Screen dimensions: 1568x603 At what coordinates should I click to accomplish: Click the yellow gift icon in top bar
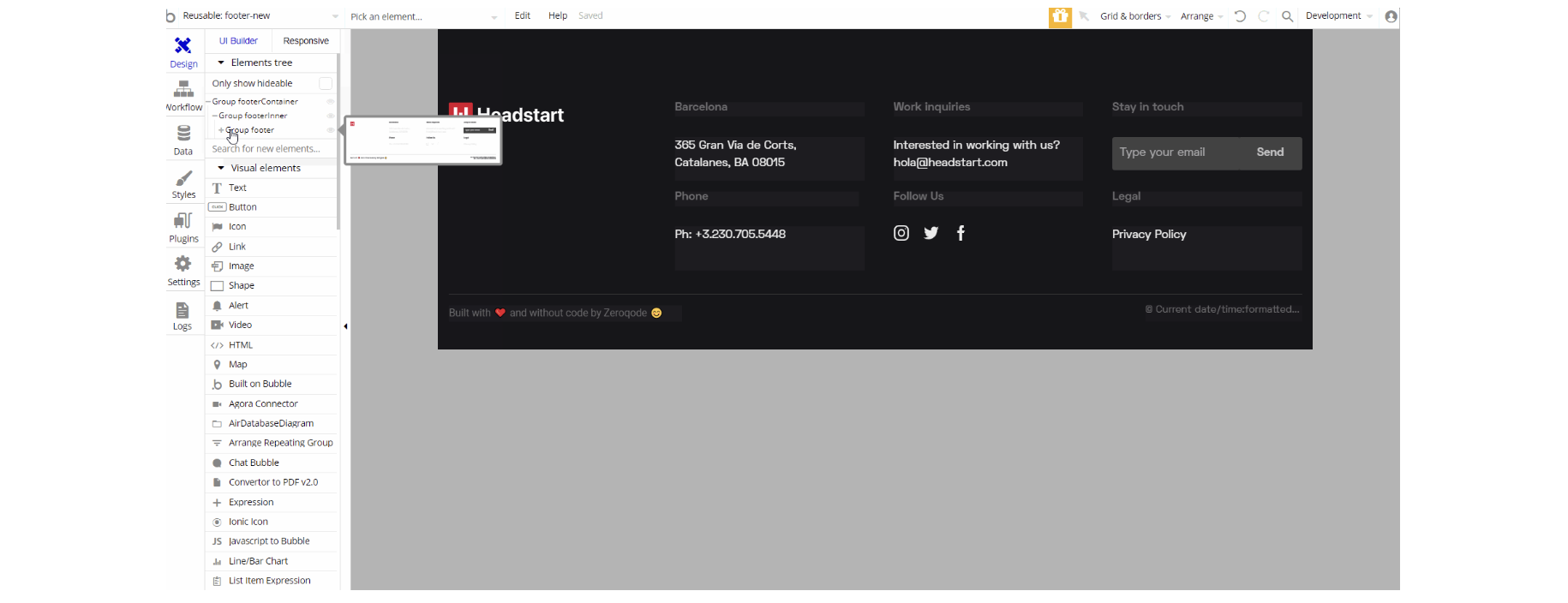pyautogui.click(x=1060, y=16)
